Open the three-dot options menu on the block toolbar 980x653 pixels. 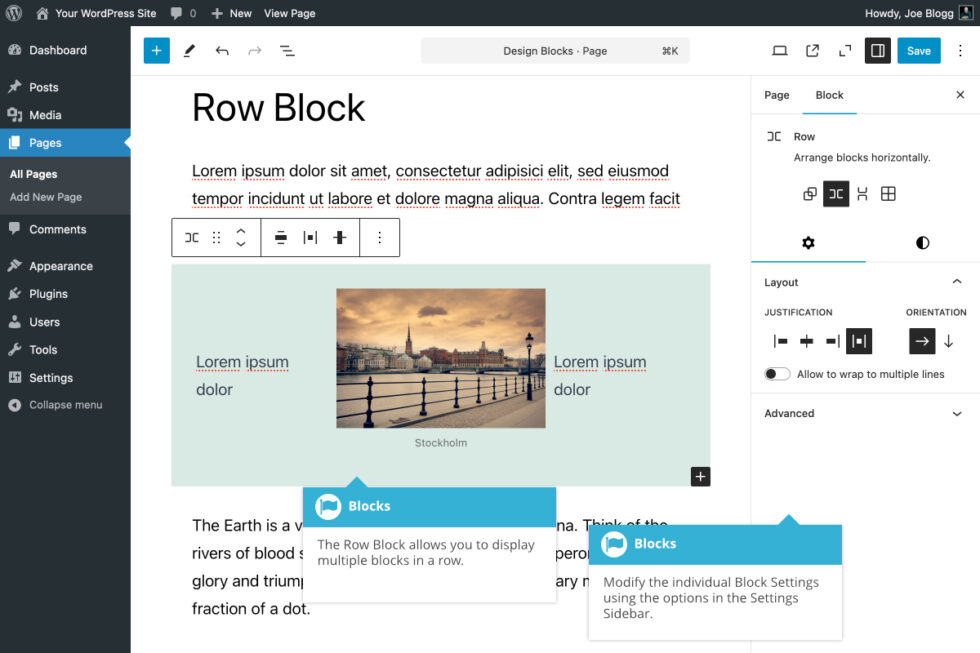(x=380, y=237)
